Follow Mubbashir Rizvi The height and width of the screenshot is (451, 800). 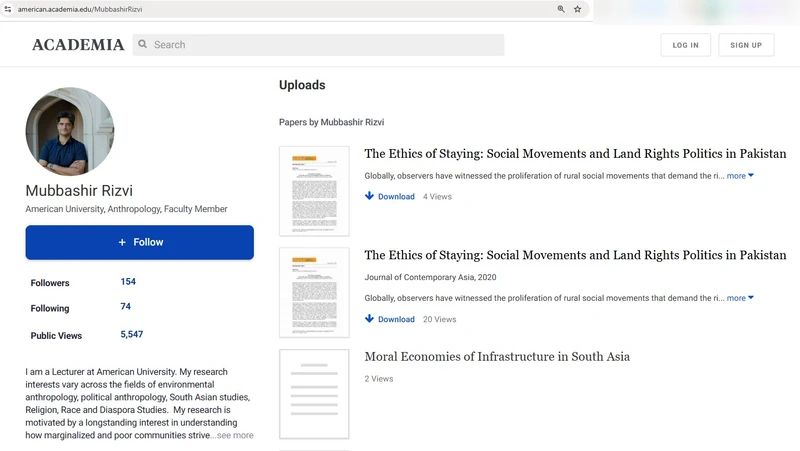click(x=140, y=242)
